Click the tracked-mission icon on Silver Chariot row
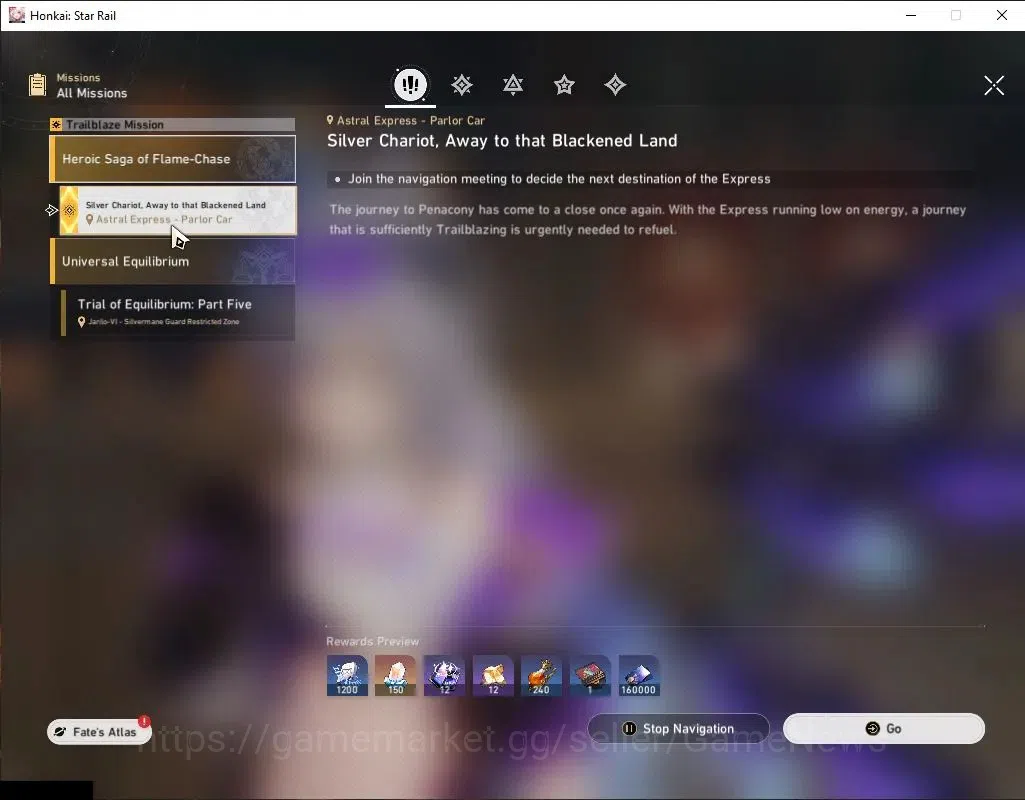This screenshot has height=800, width=1025. (x=69, y=210)
